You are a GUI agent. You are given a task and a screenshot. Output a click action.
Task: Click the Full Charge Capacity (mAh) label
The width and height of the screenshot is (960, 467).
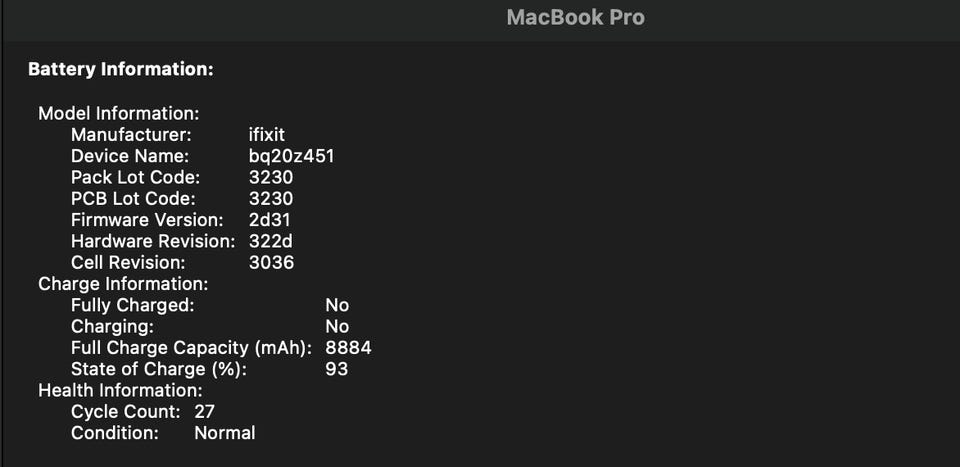[191, 348]
